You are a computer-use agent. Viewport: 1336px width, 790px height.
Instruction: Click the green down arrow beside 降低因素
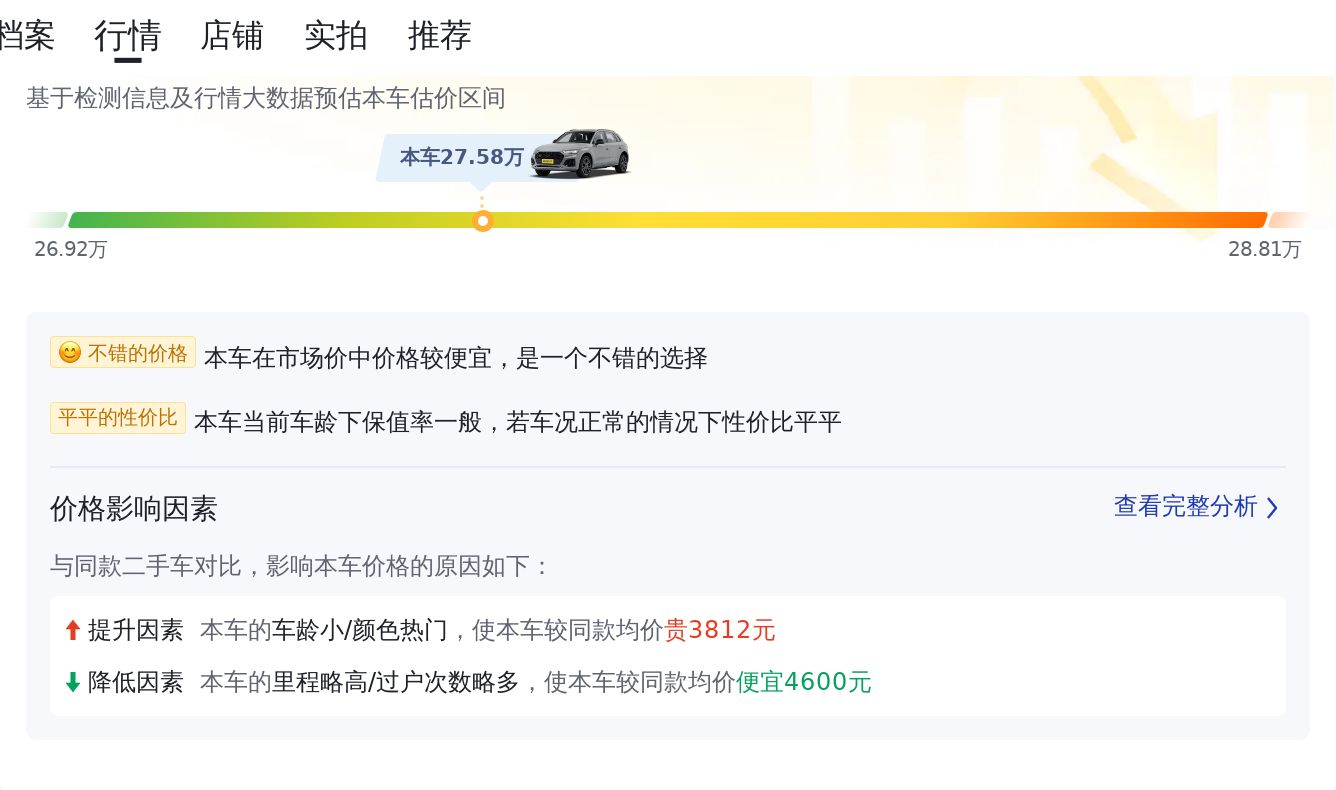coord(72,682)
